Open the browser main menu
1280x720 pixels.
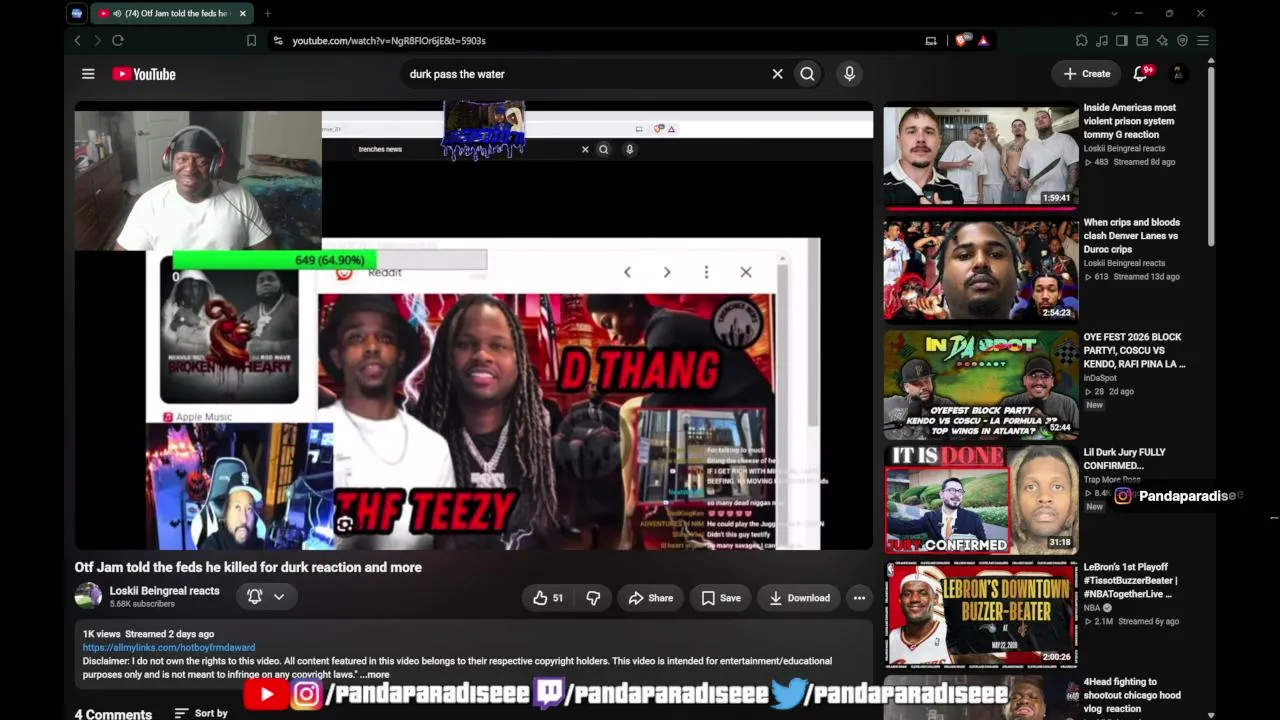click(x=1203, y=41)
